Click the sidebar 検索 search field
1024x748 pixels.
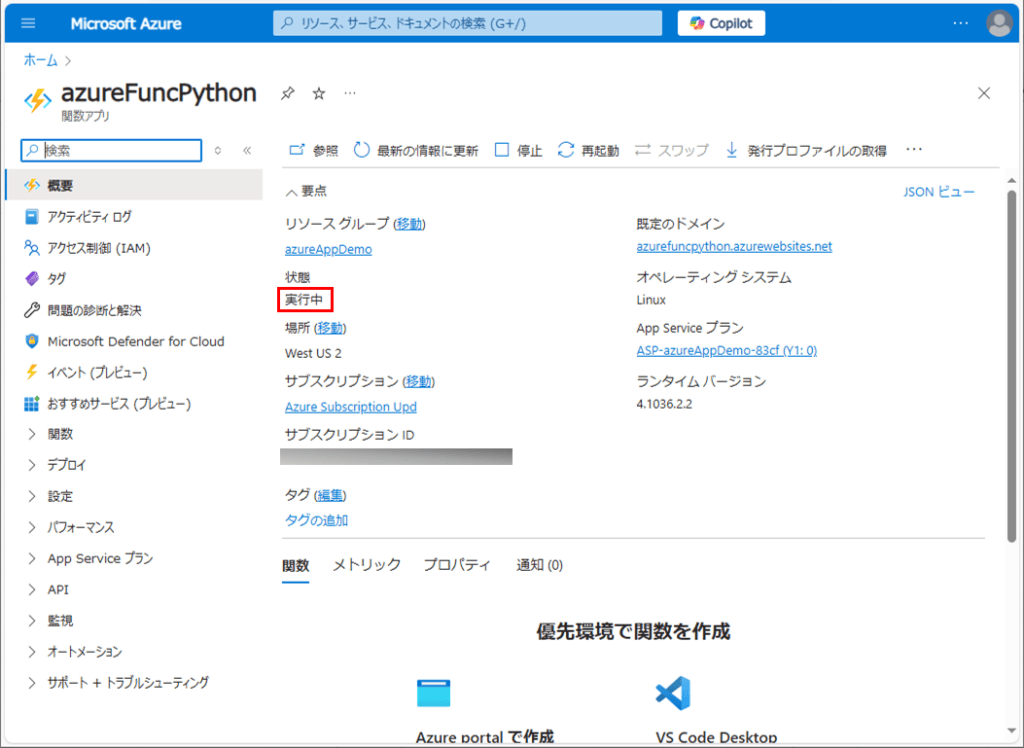coord(110,150)
